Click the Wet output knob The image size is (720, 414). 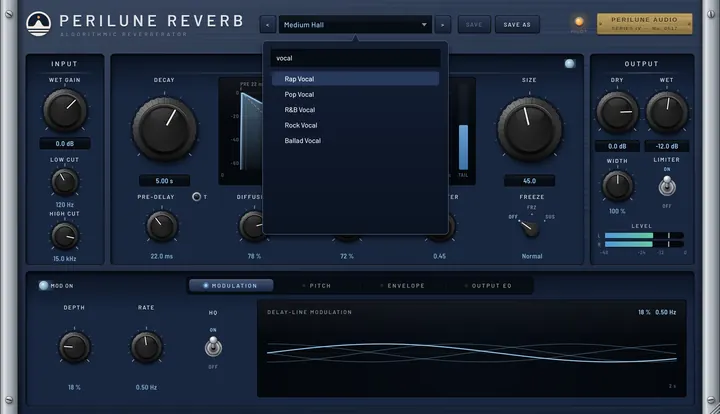[x=667, y=112]
